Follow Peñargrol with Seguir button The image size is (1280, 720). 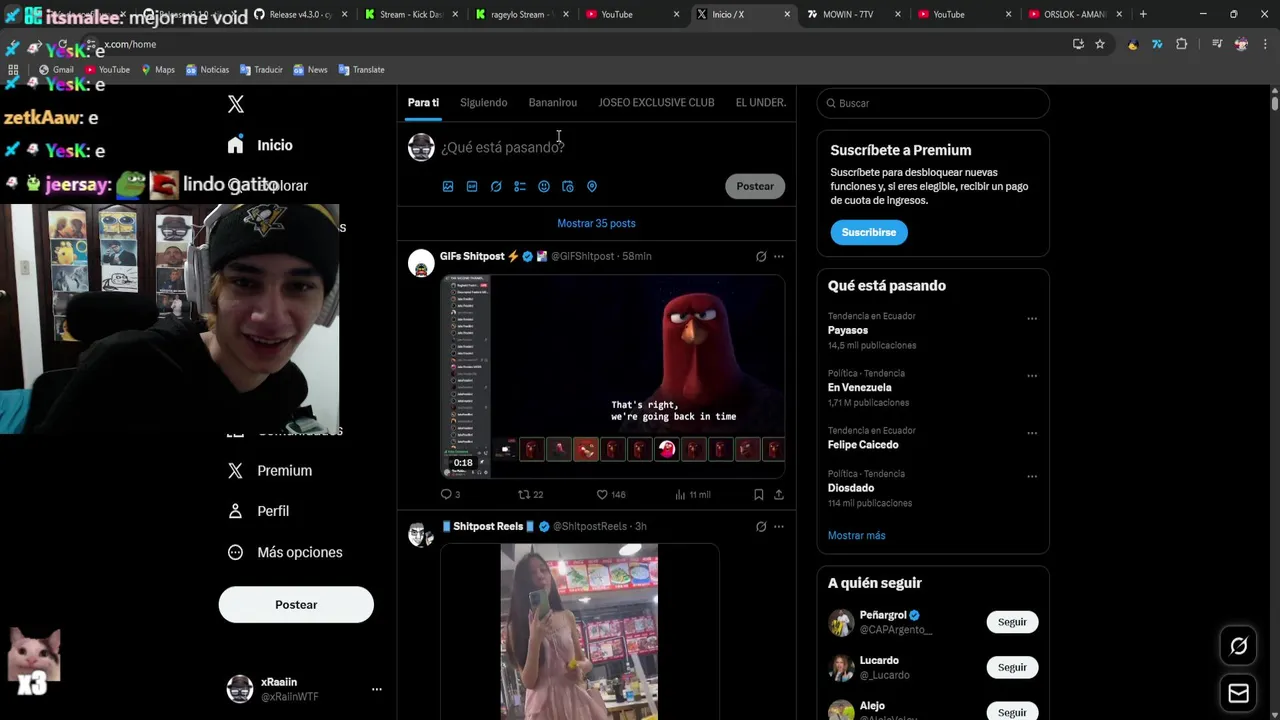pos(1012,622)
